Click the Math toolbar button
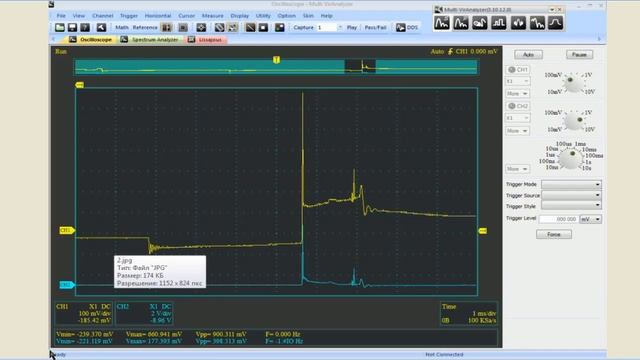 click(122, 27)
